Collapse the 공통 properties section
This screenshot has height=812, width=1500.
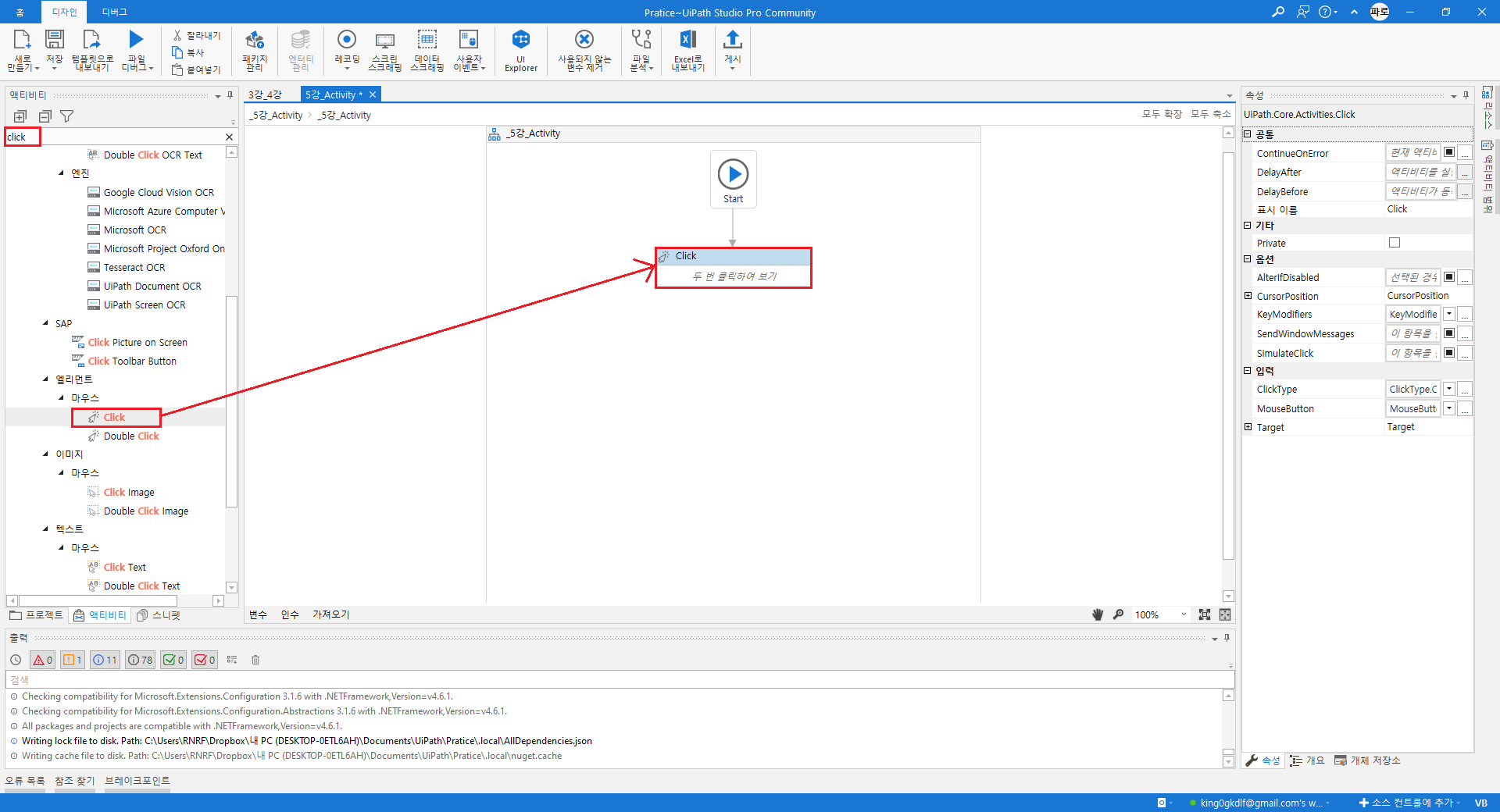(x=1248, y=134)
